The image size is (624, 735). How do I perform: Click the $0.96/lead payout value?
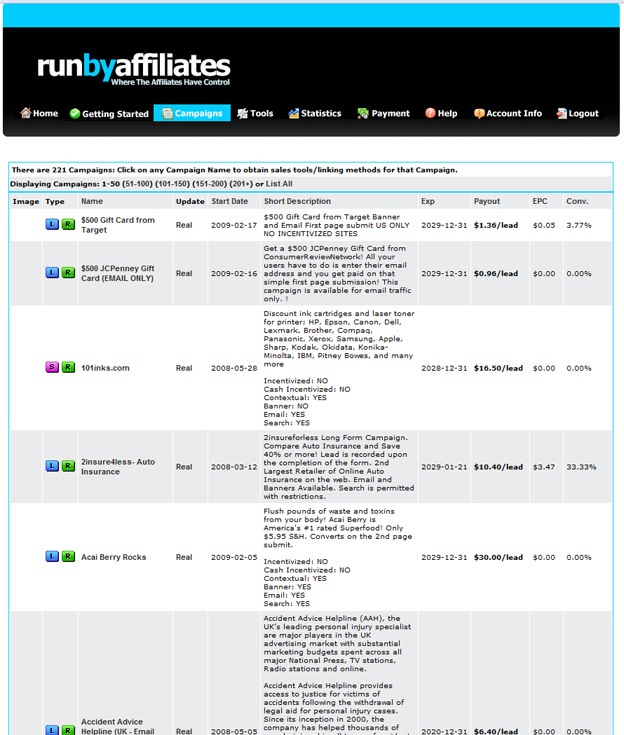coord(496,273)
